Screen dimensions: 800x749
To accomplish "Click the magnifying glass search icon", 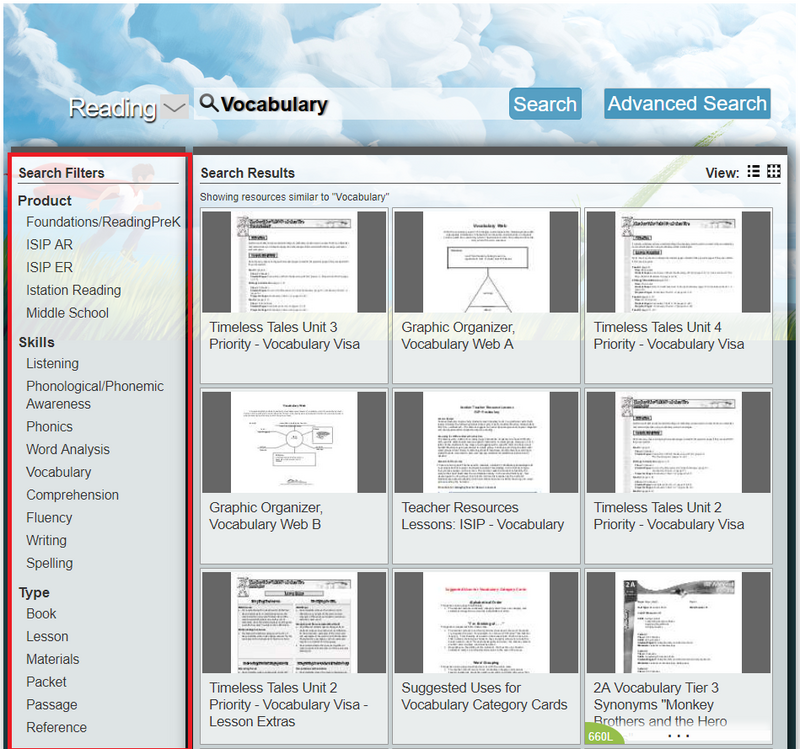I will (208, 103).
